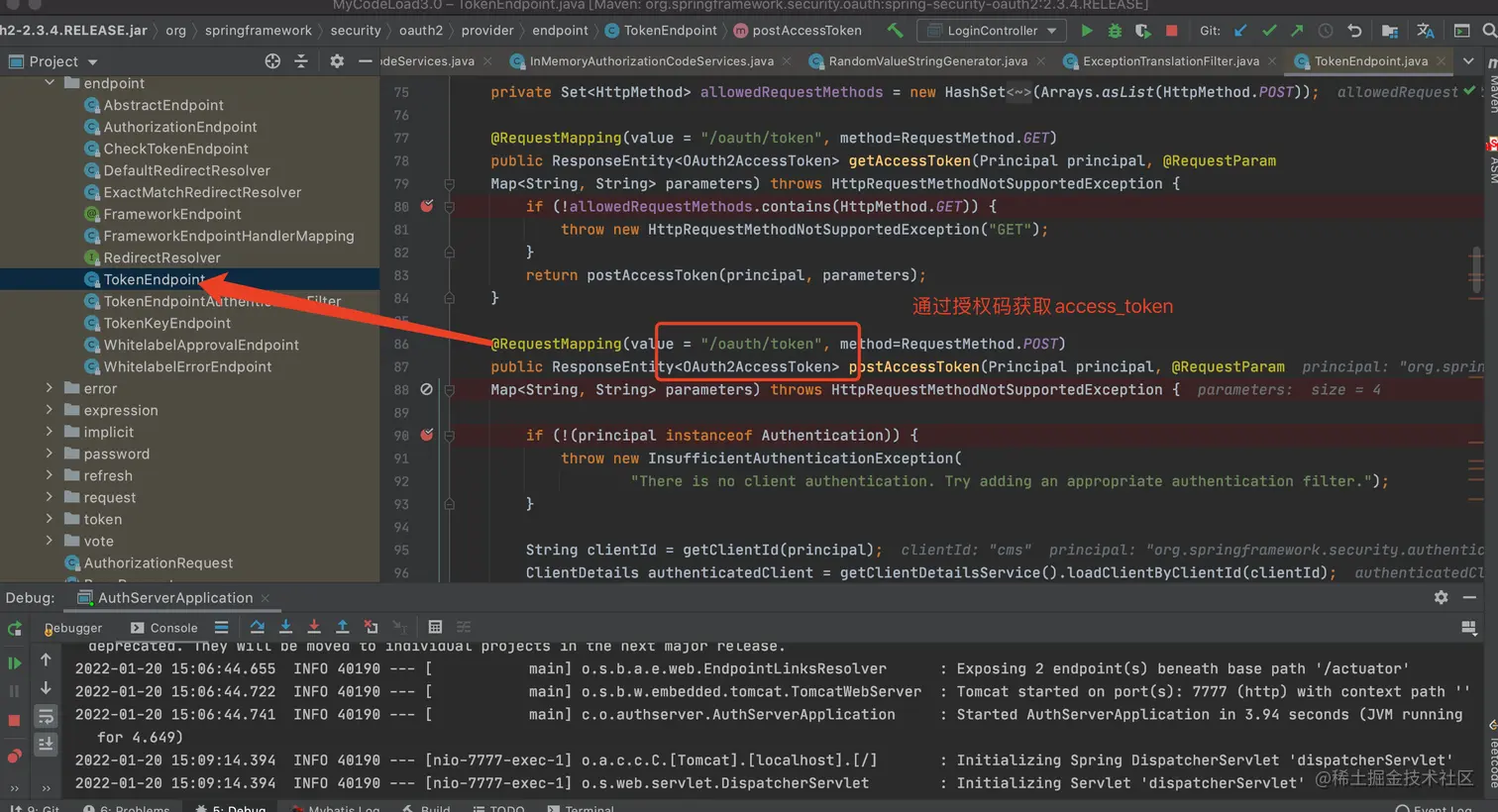Toggle the breakpoint on line 80

tap(427, 206)
